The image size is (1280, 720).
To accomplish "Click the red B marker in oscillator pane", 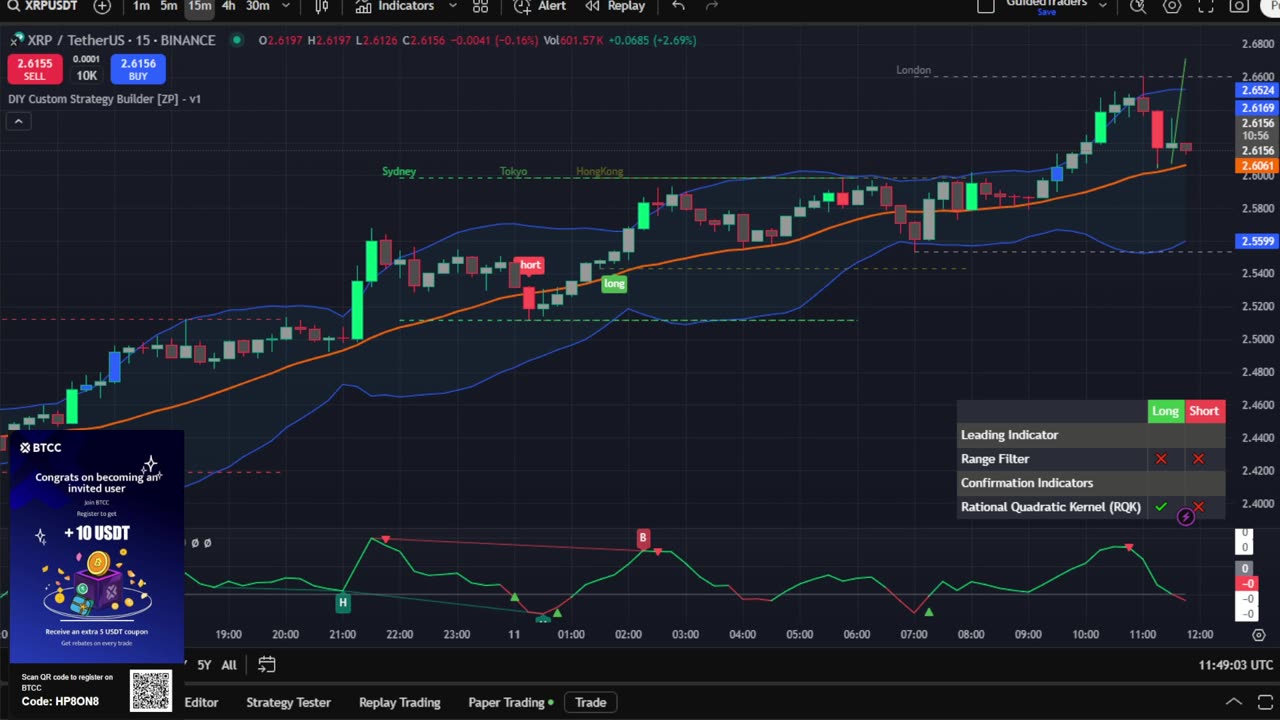I will point(643,538).
